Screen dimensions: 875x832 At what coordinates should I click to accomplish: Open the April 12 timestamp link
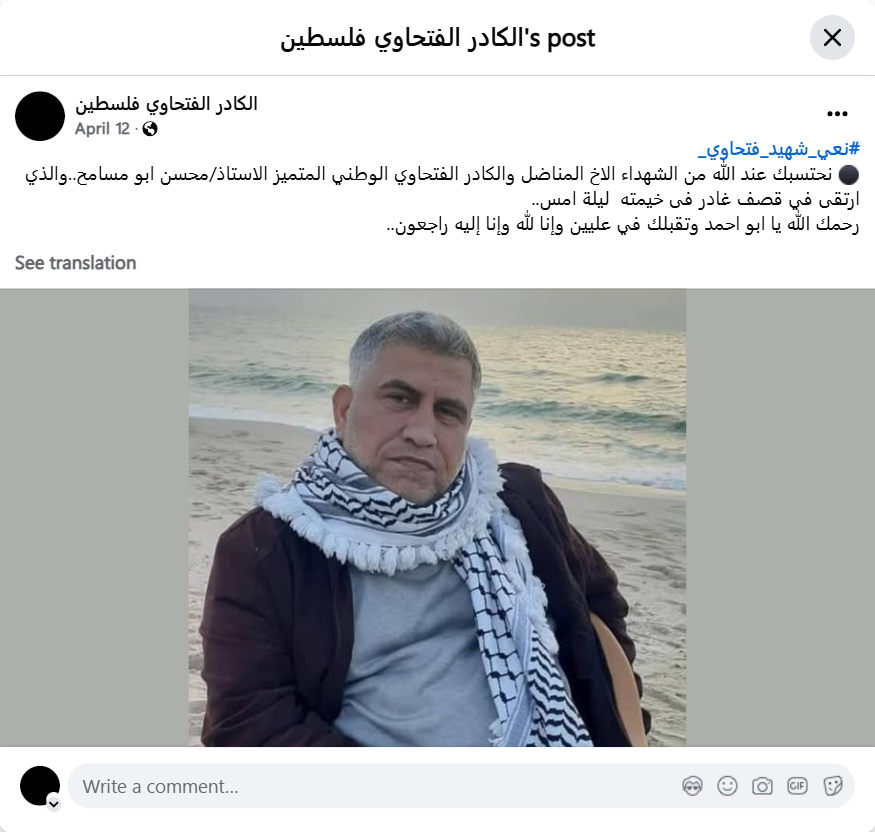(102, 129)
